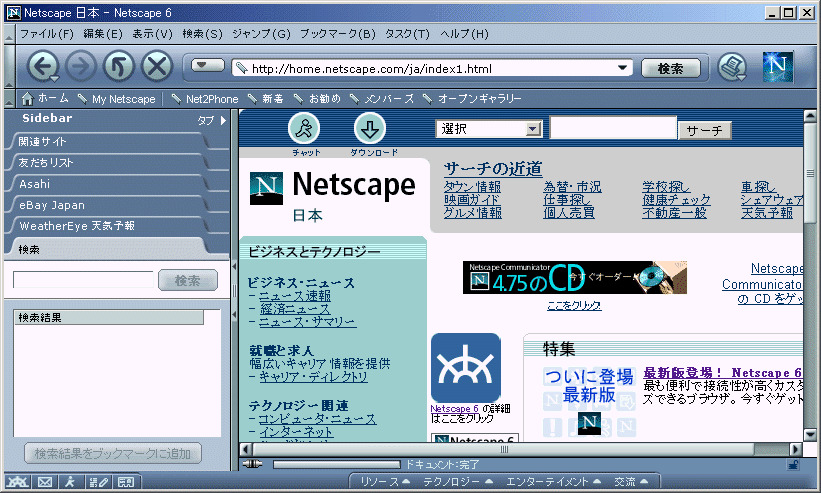Open the テクノロジー task bar menu
The image size is (821, 493).
pos(458,481)
